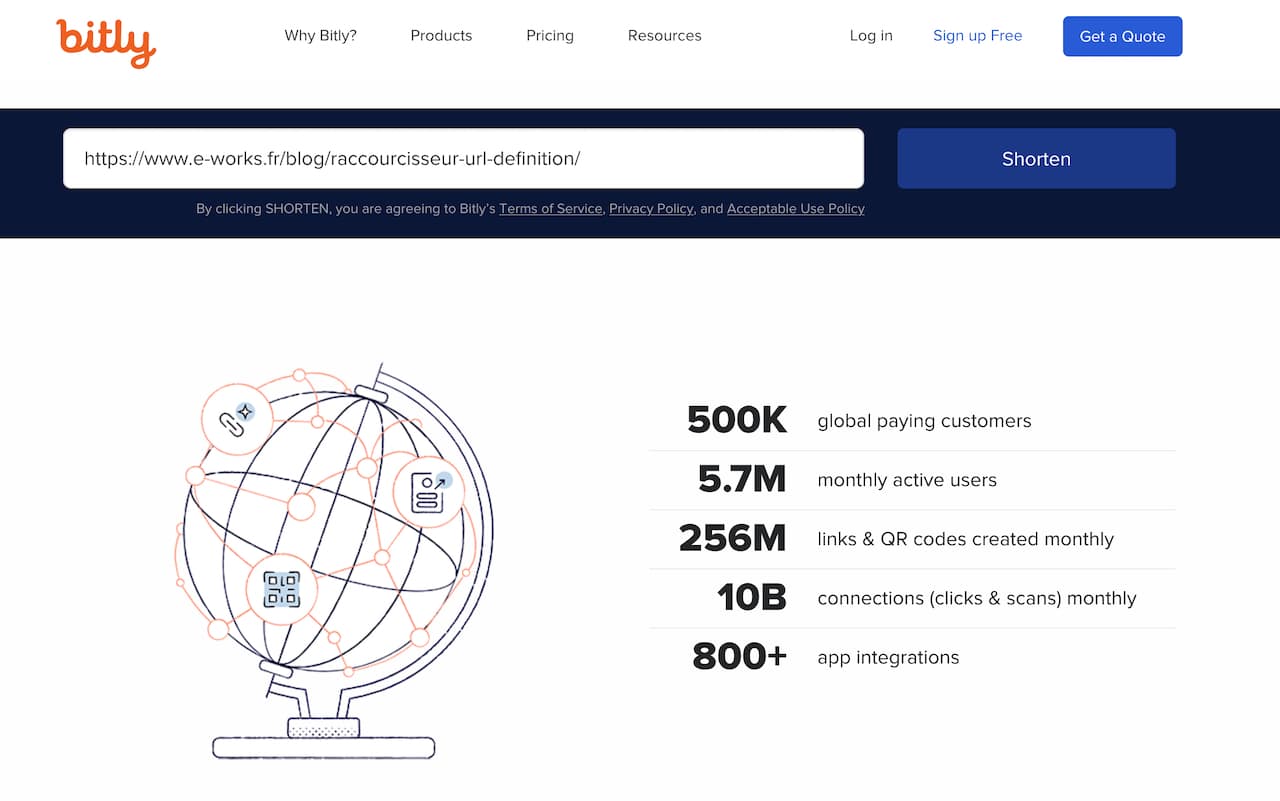Click the 500K statistic number

737,420
